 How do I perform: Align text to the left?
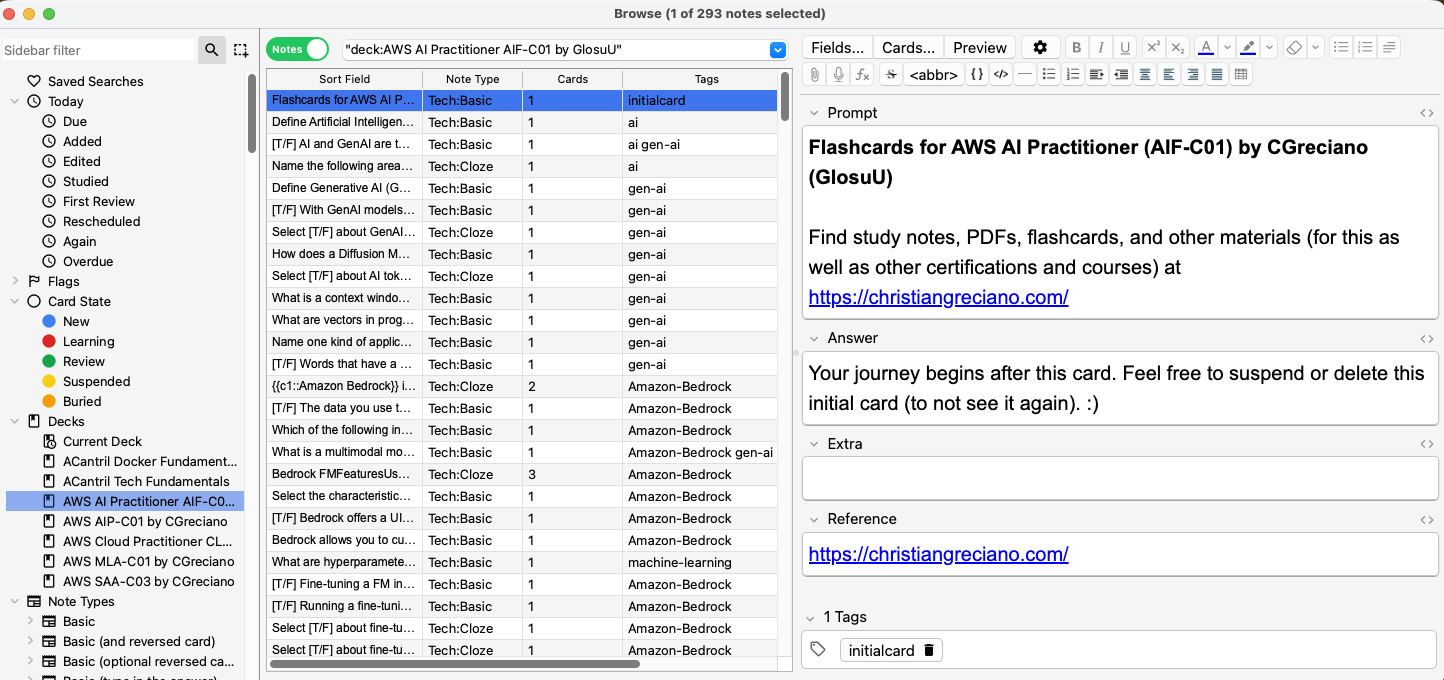coord(1169,75)
